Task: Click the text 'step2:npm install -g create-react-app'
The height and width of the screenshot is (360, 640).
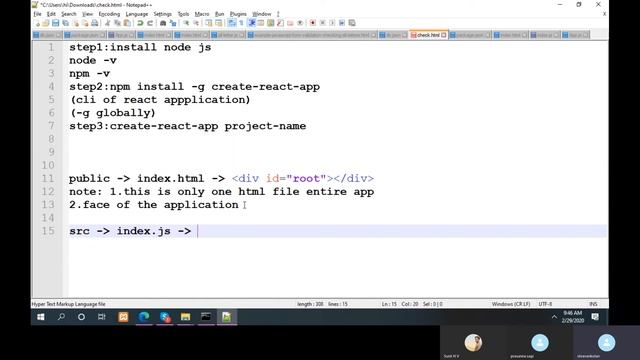Action: [194, 87]
